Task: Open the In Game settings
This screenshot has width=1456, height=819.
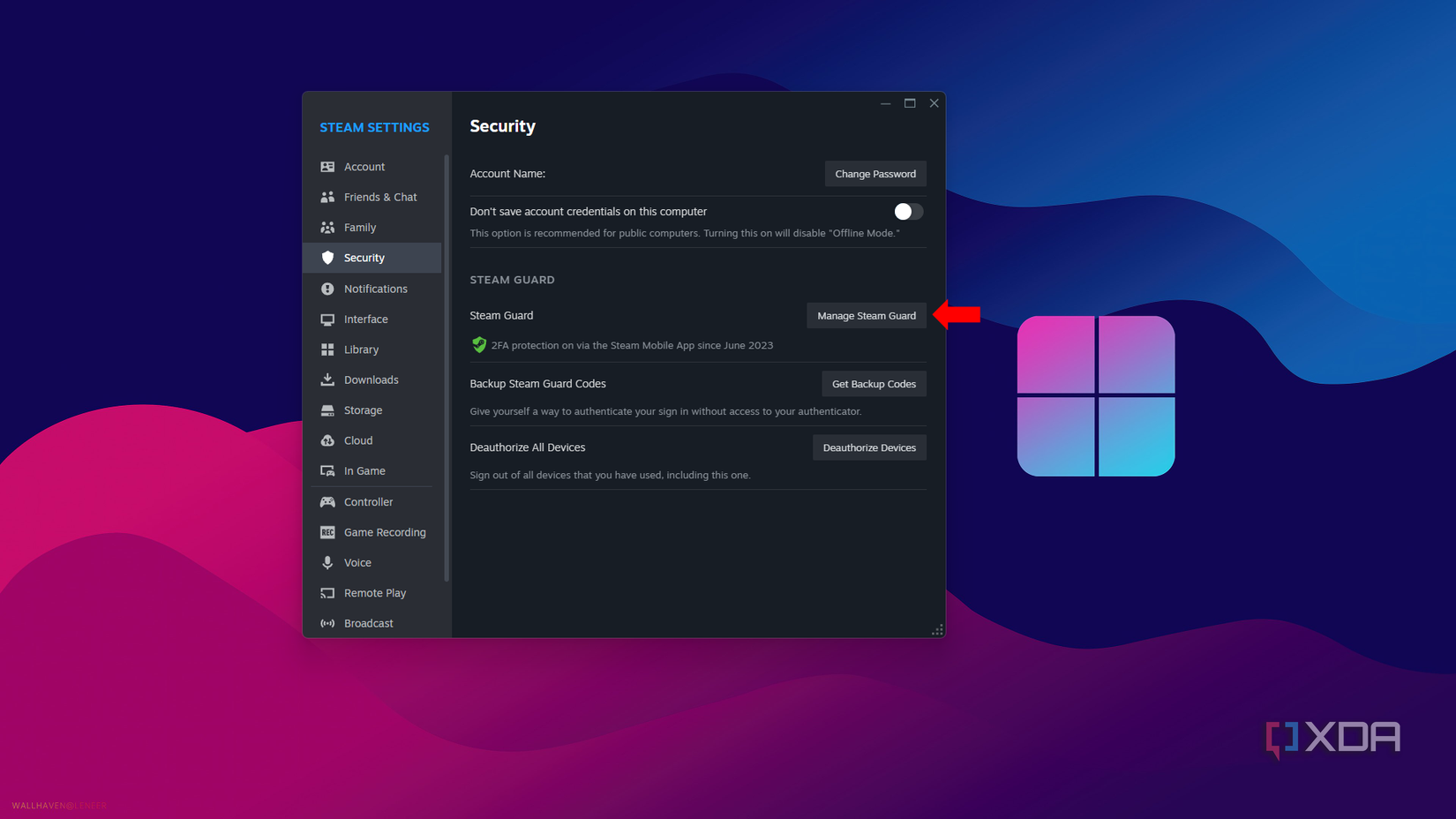Action: click(x=363, y=470)
